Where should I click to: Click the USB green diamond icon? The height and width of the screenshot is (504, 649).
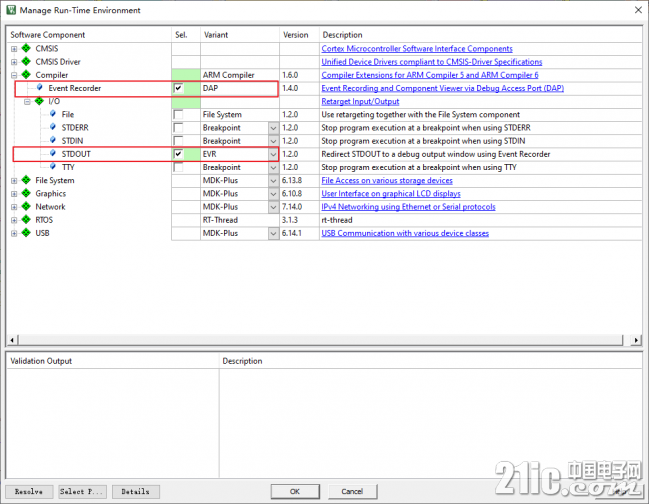26,233
